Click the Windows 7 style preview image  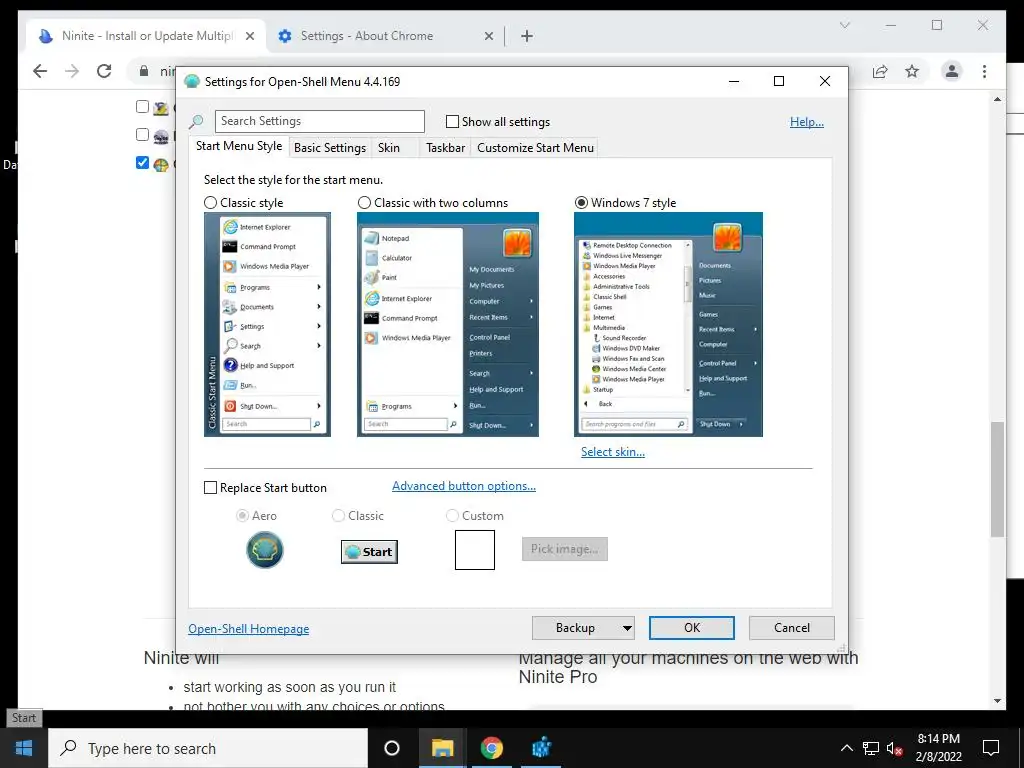[668, 325]
